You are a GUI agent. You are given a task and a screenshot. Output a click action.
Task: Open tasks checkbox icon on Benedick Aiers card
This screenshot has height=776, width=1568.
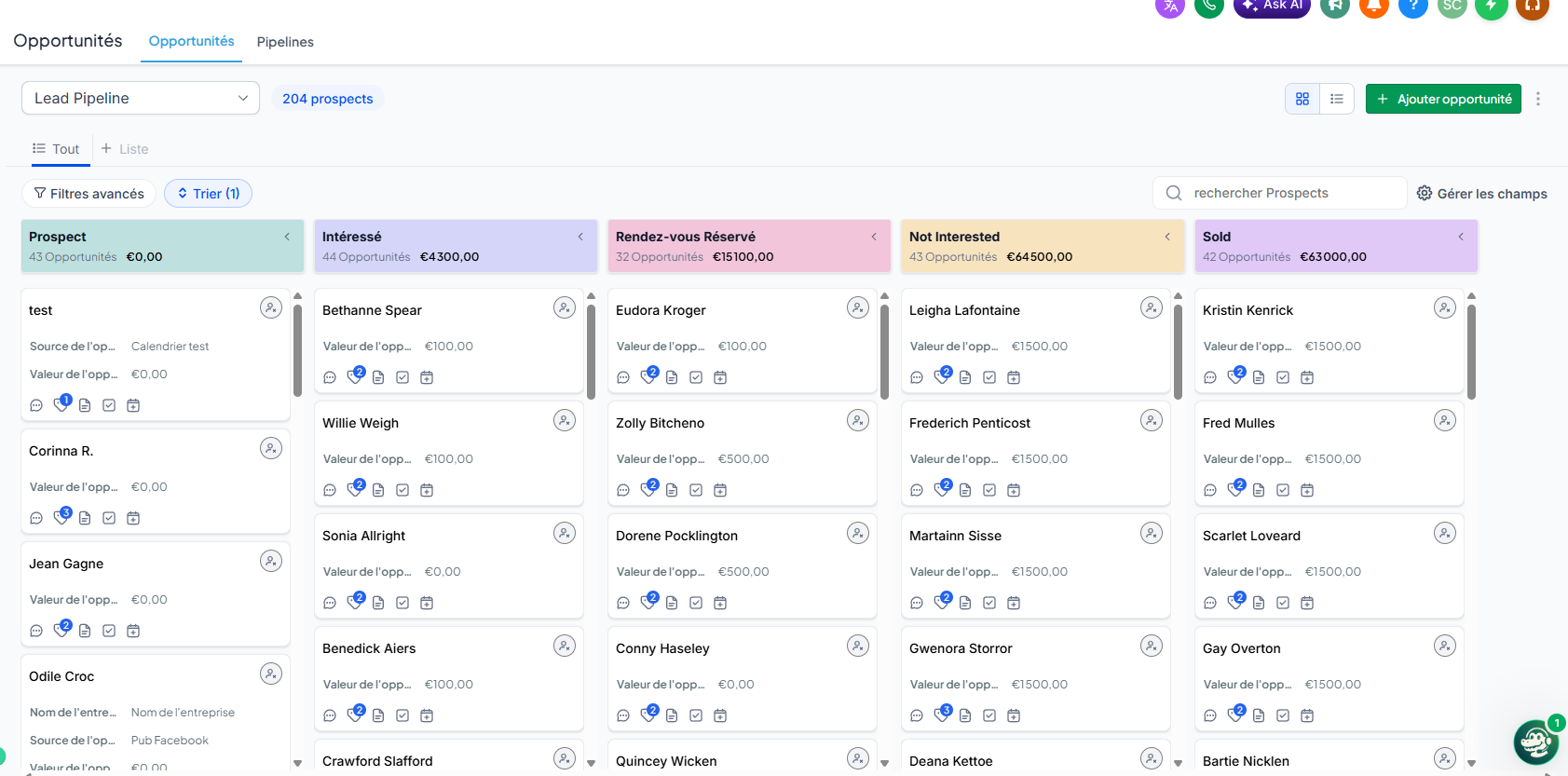[x=402, y=715]
